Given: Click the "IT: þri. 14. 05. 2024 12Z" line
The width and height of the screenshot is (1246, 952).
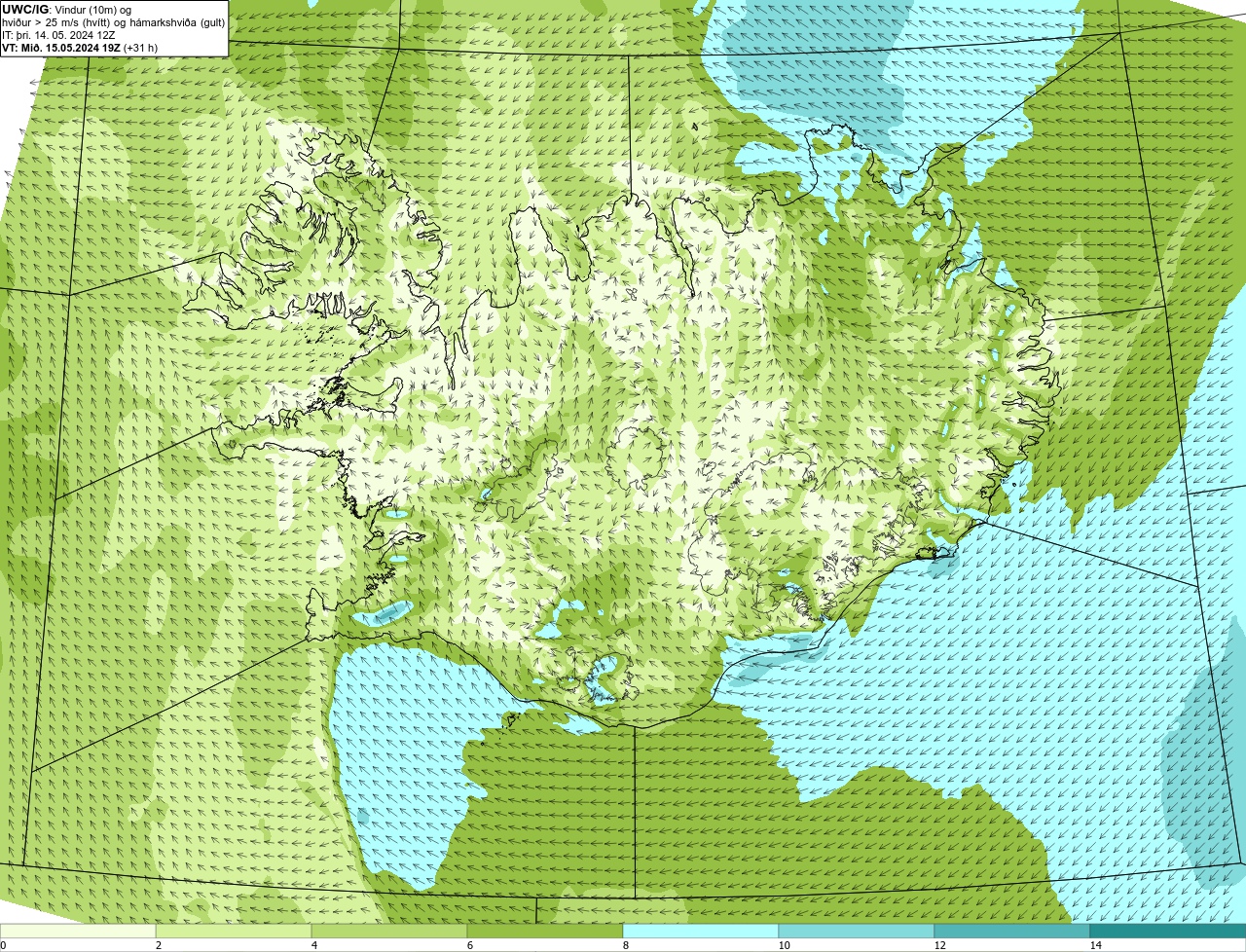Looking at the screenshot, I should click(58, 34).
